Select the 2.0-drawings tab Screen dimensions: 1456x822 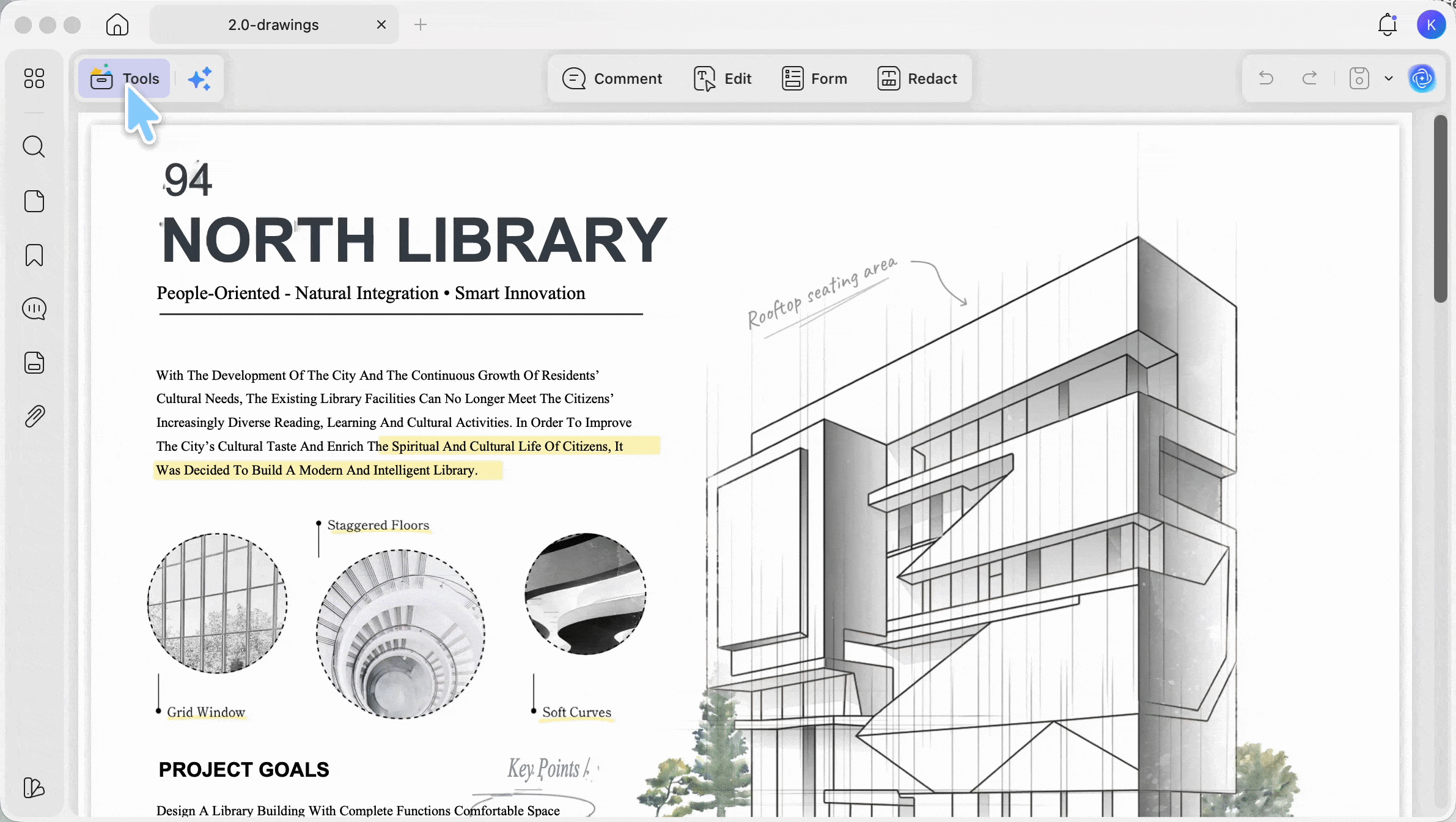pos(273,24)
